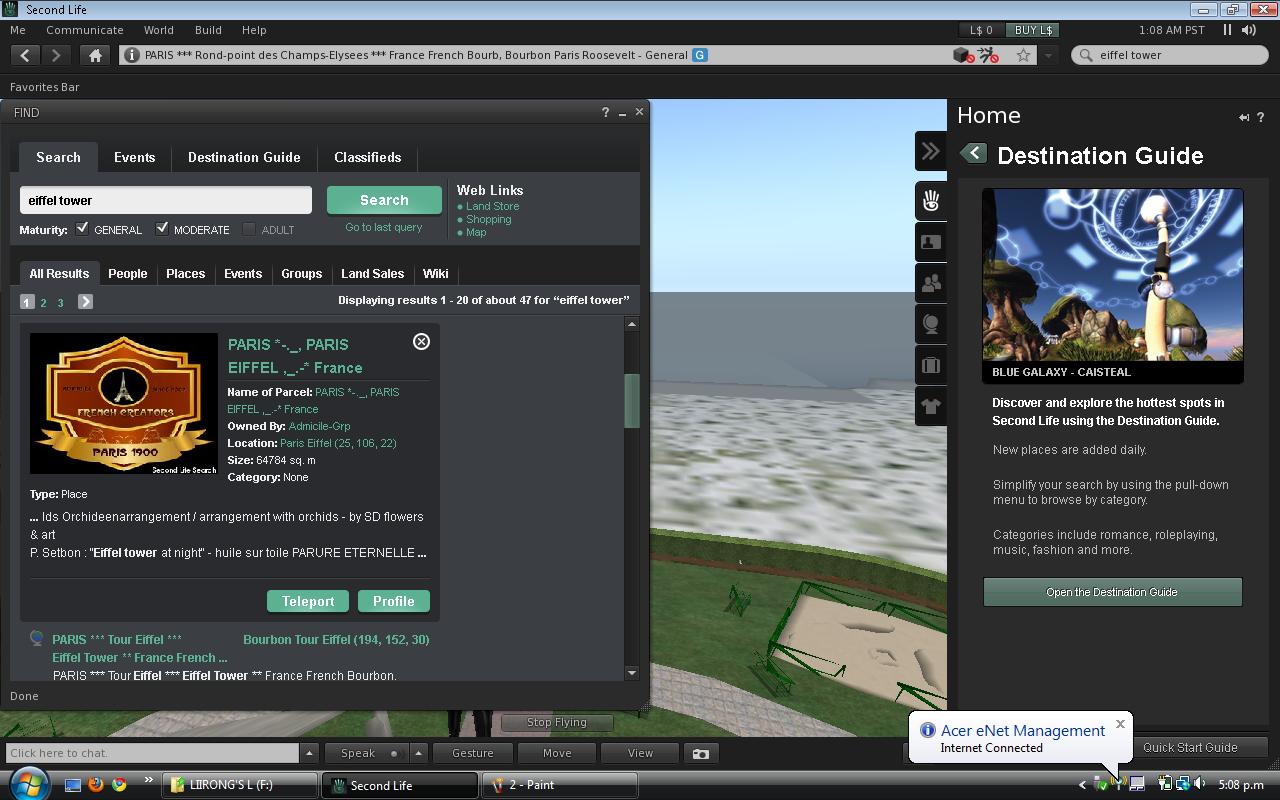Toggle the Moderate maturity checkbox
Viewport: 1280px width, 800px height.
click(x=162, y=229)
